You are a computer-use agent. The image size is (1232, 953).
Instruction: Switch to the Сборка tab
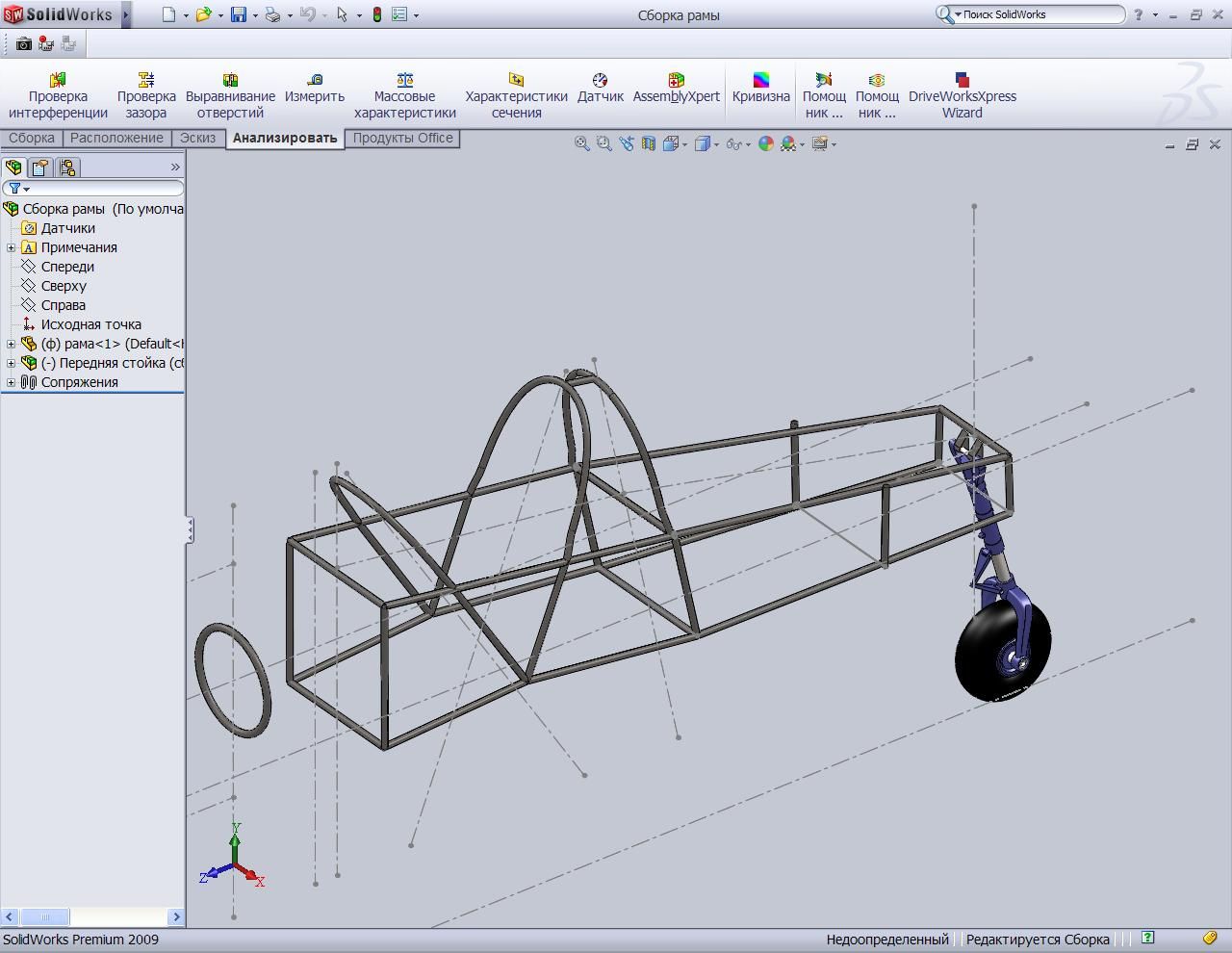pyautogui.click(x=32, y=138)
